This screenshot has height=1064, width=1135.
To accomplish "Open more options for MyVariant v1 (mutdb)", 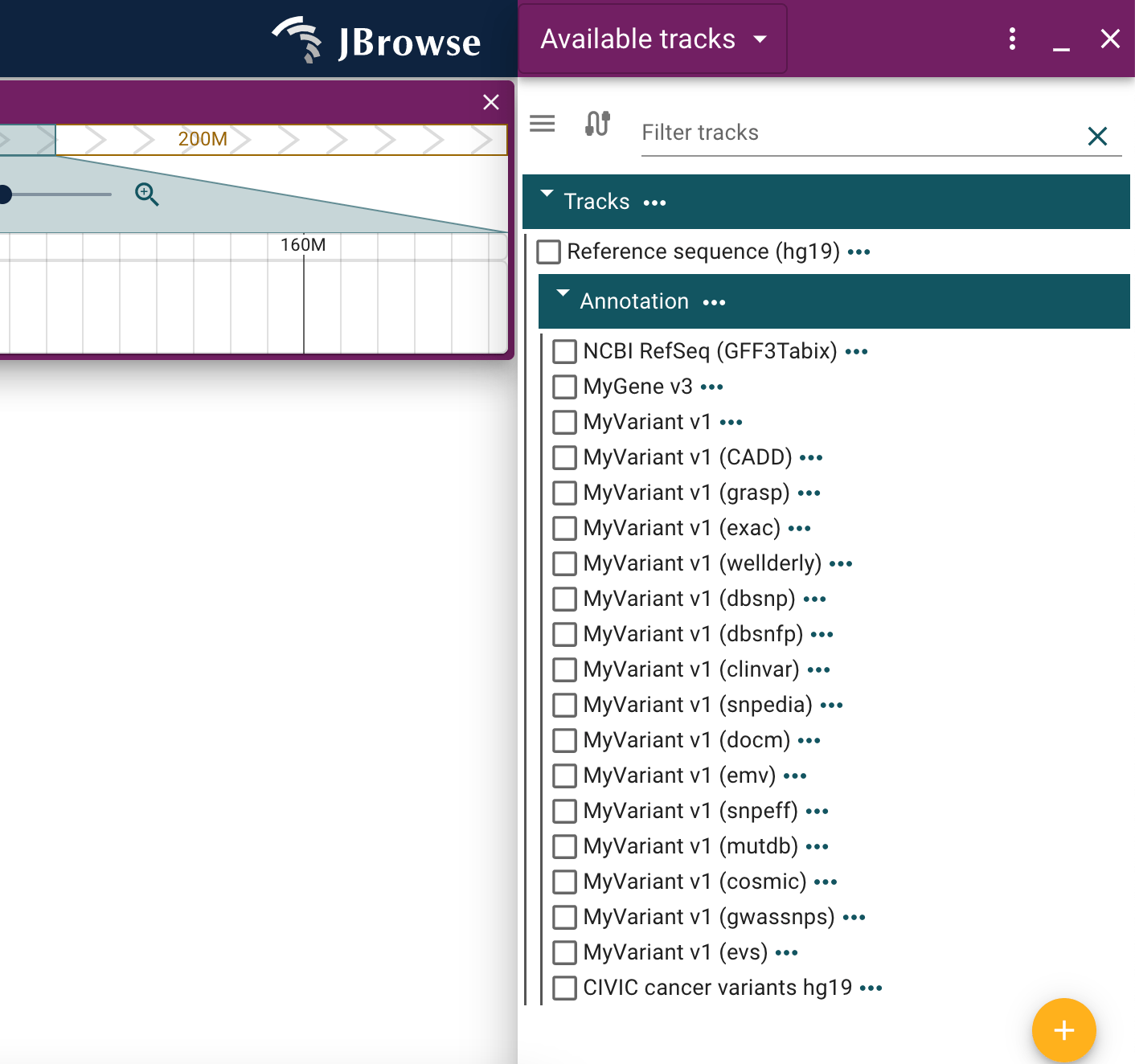I will point(817,847).
